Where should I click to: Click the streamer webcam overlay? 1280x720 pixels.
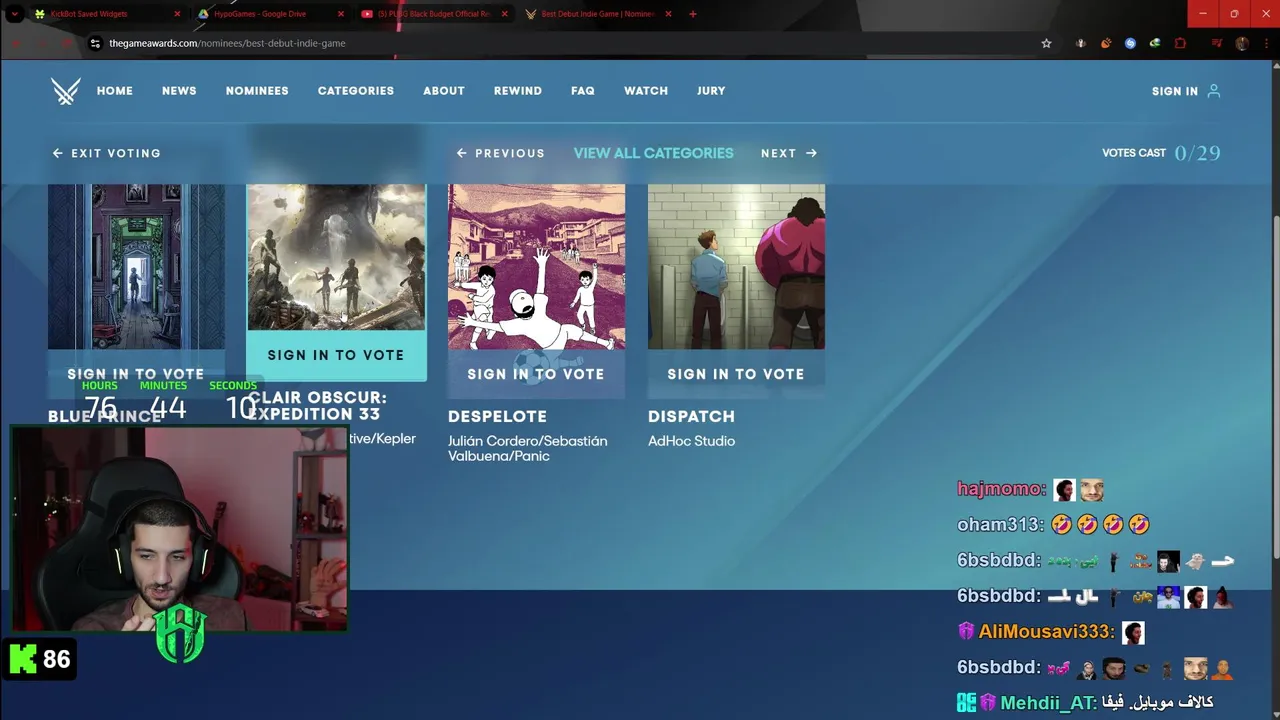(x=179, y=528)
